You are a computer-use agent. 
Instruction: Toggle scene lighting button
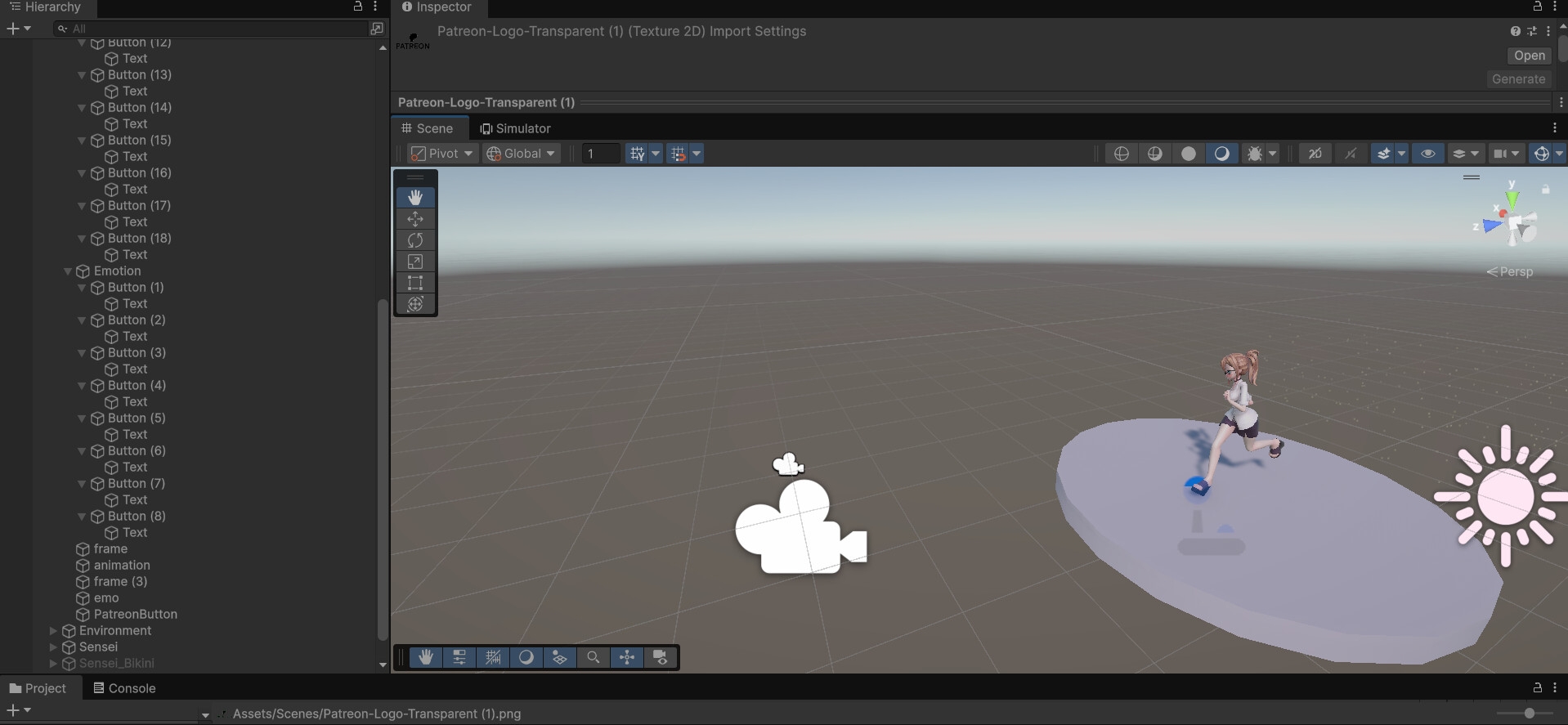tap(1221, 154)
